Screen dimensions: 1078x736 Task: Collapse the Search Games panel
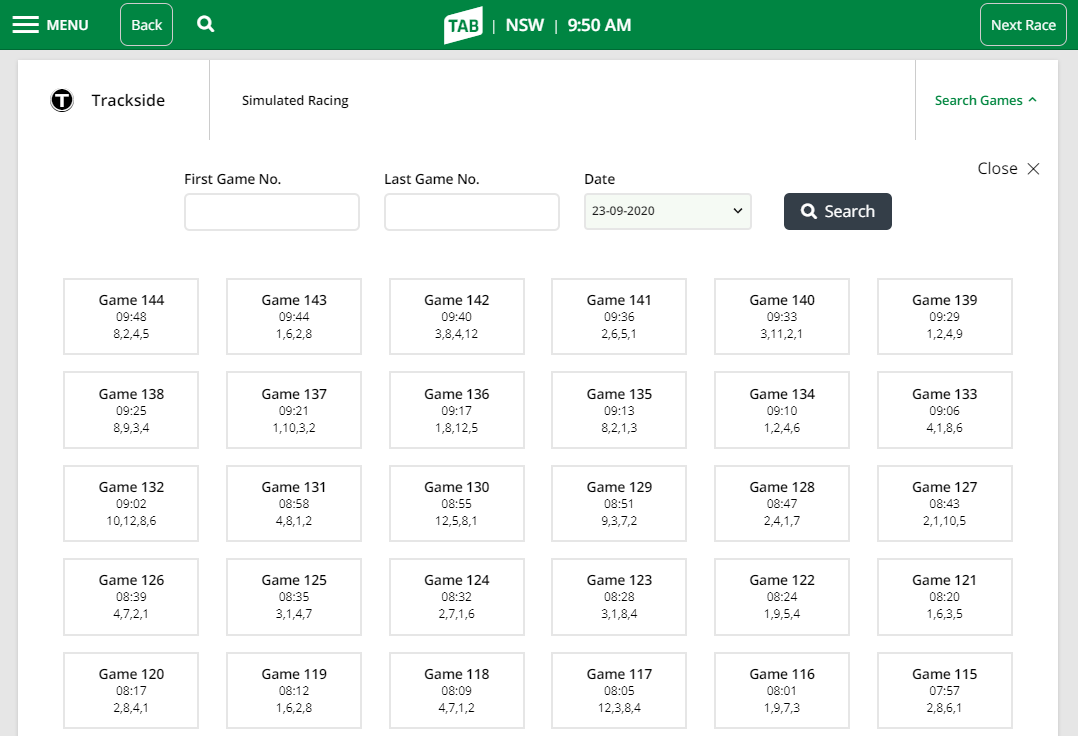click(985, 100)
